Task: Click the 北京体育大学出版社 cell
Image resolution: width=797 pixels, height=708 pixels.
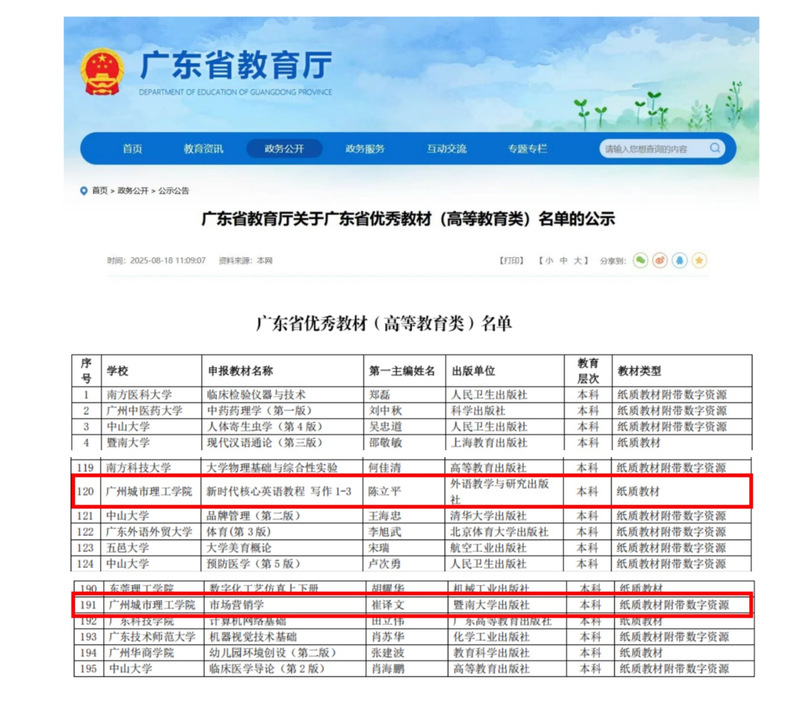Action: tap(500, 532)
